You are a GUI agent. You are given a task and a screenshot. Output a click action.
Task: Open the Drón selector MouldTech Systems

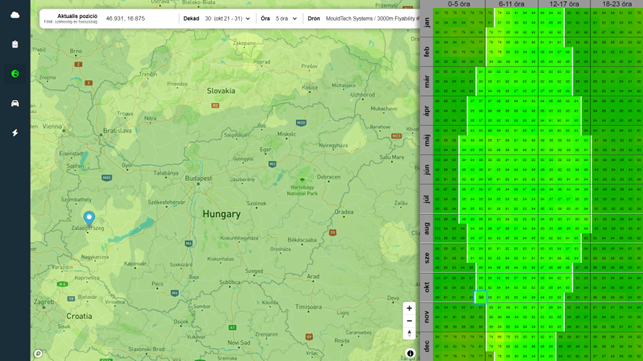point(372,19)
